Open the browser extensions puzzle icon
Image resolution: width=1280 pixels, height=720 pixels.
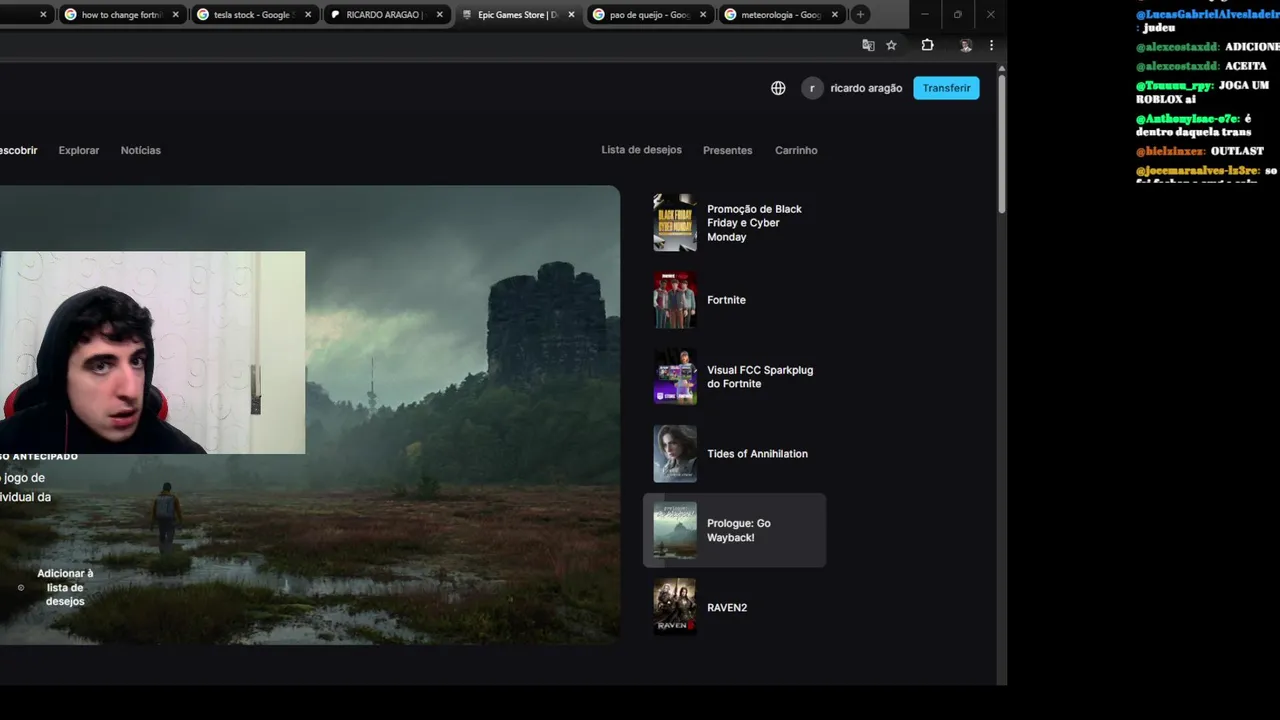tap(927, 45)
